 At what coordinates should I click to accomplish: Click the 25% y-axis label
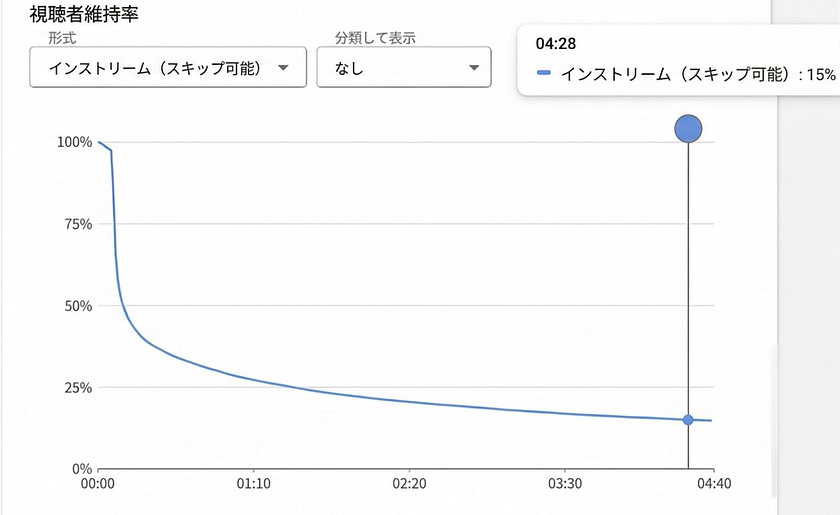click(79, 387)
